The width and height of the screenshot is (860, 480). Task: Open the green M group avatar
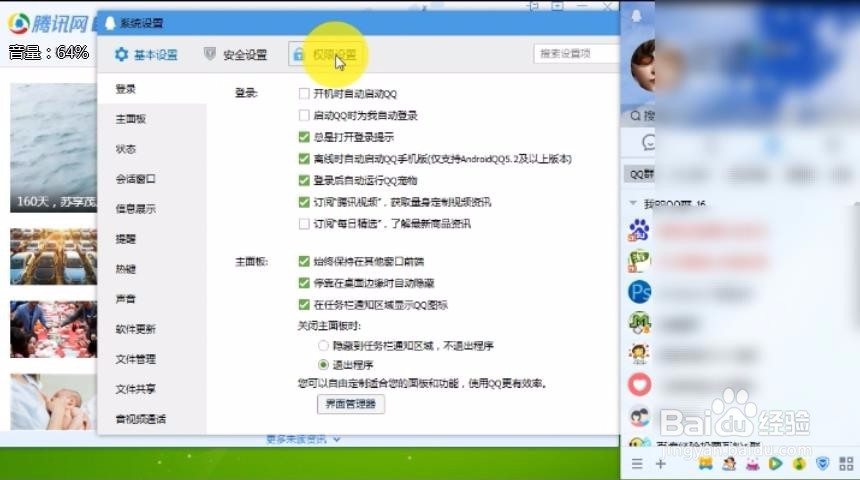pos(640,323)
